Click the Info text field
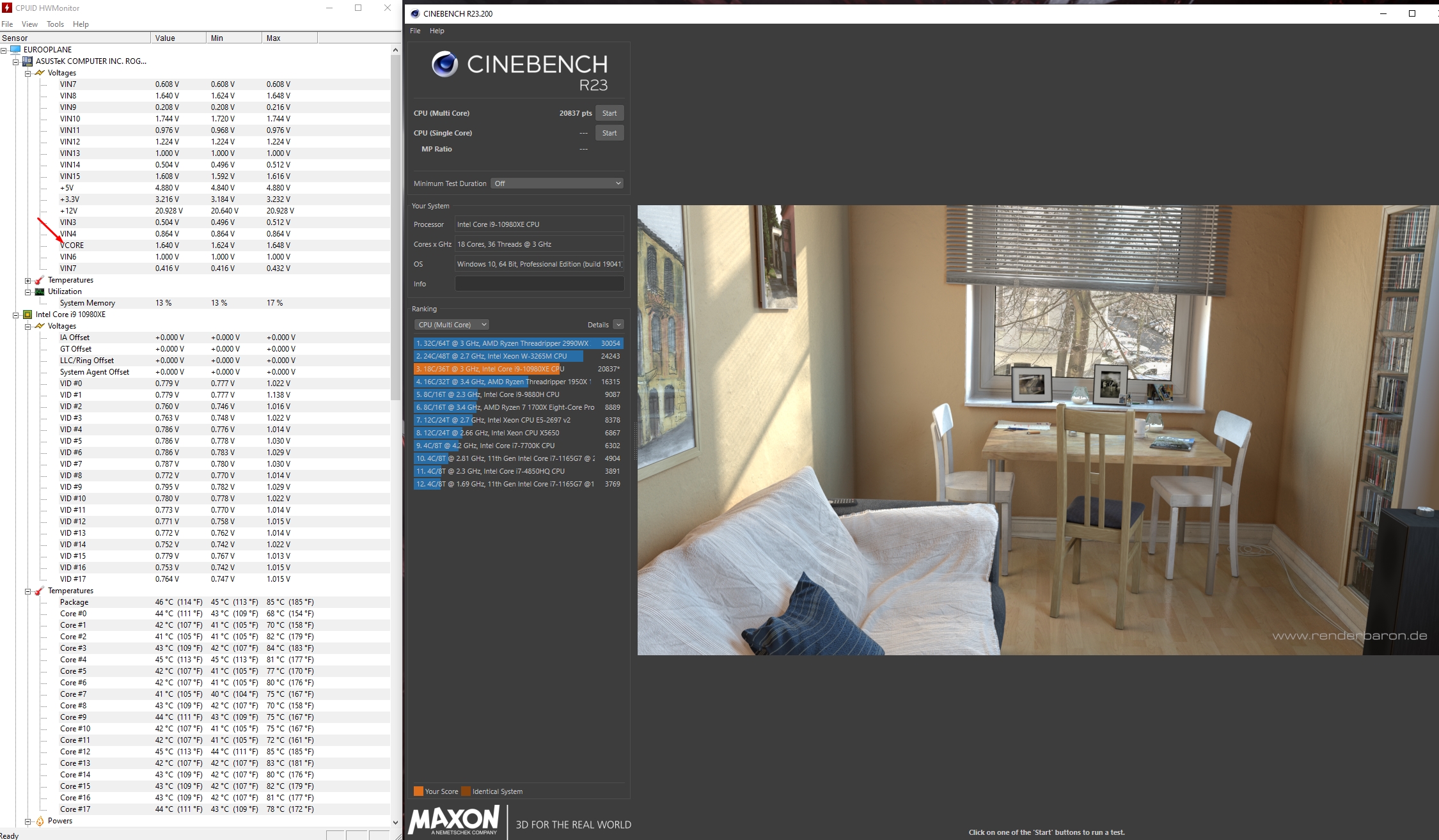Viewport: 1439px width, 840px height. click(x=539, y=284)
